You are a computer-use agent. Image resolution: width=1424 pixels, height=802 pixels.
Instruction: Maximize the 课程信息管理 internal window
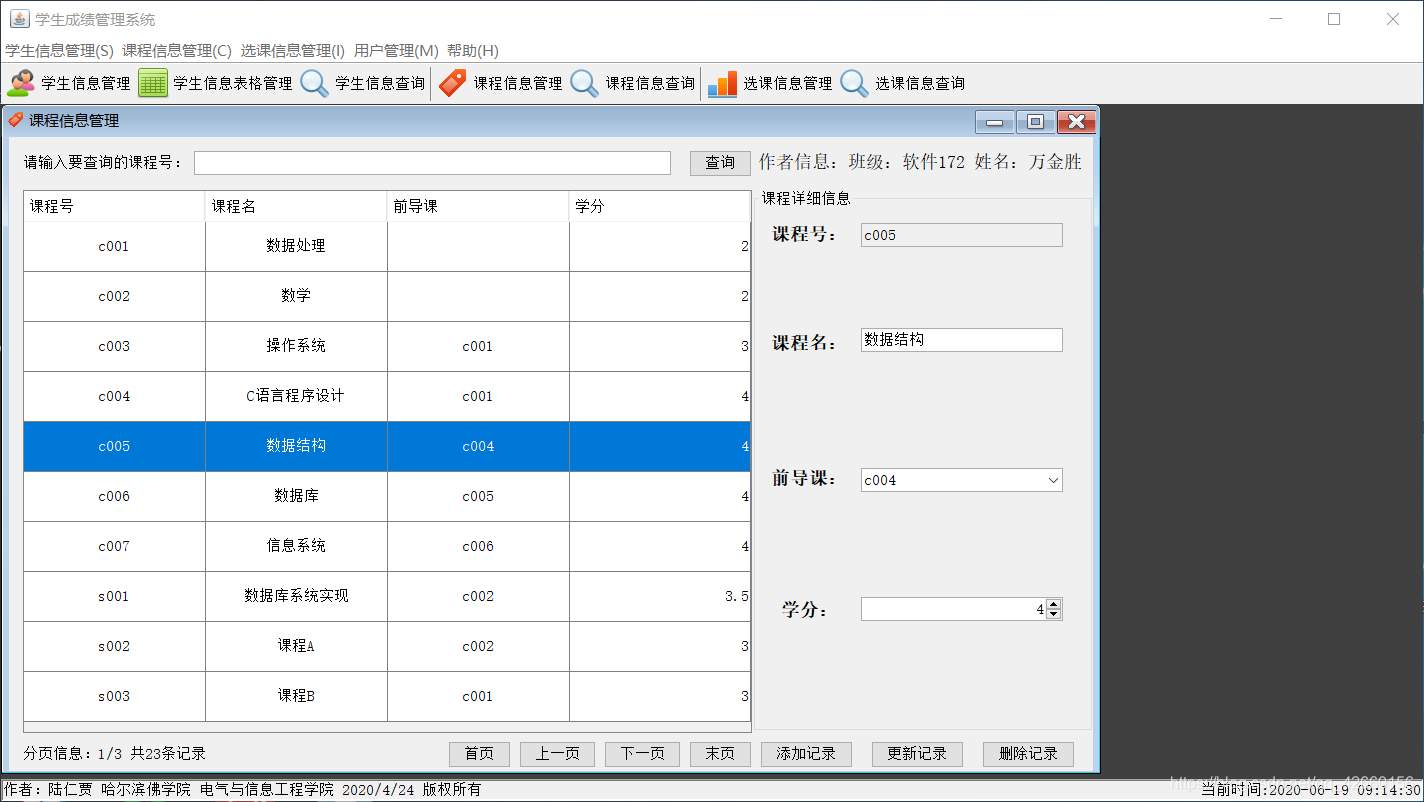(1036, 121)
